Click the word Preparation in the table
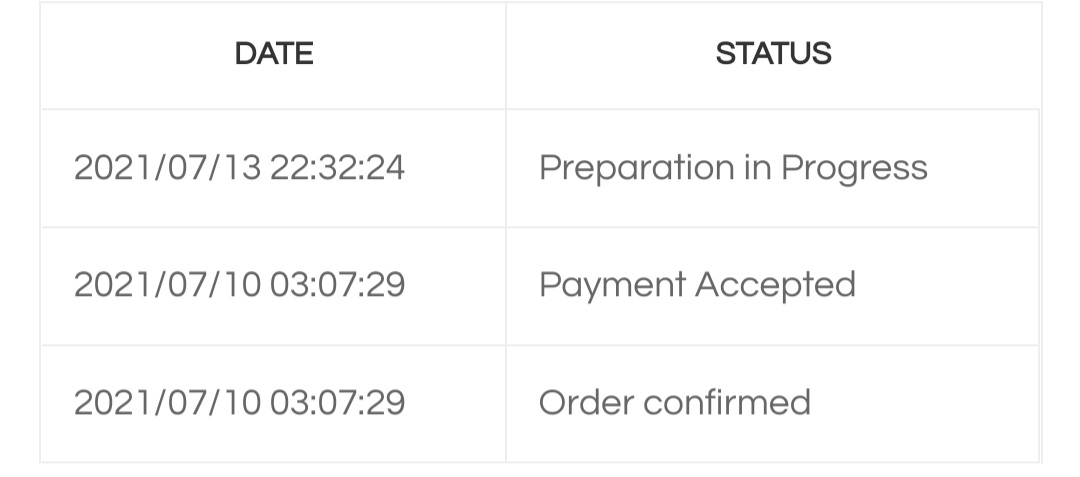 pos(637,168)
